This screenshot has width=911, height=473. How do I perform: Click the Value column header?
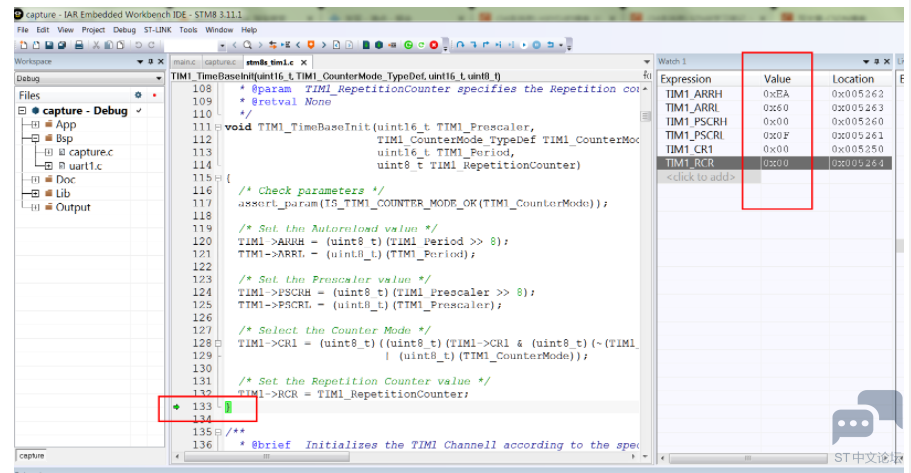coord(777,79)
